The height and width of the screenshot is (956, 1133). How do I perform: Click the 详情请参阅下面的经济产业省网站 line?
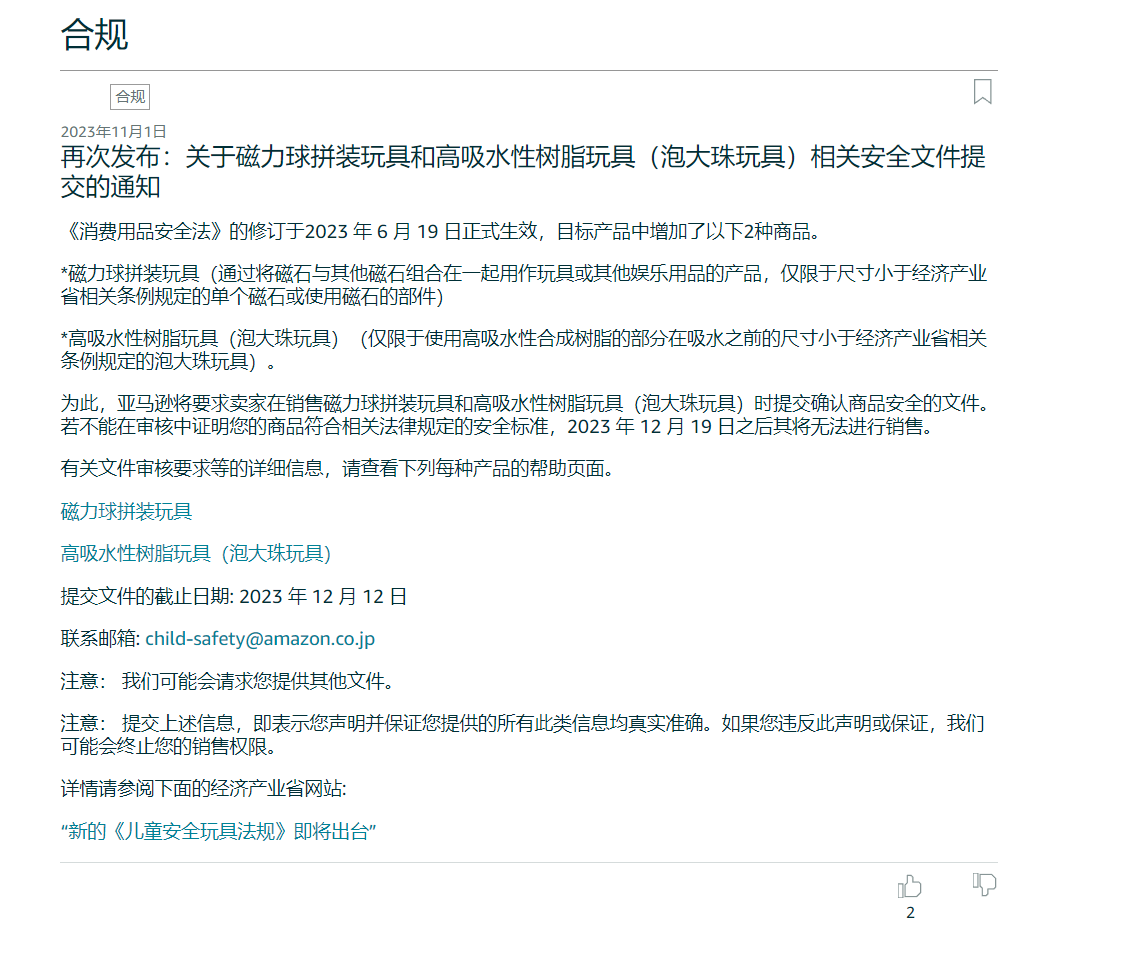[203, 789]
